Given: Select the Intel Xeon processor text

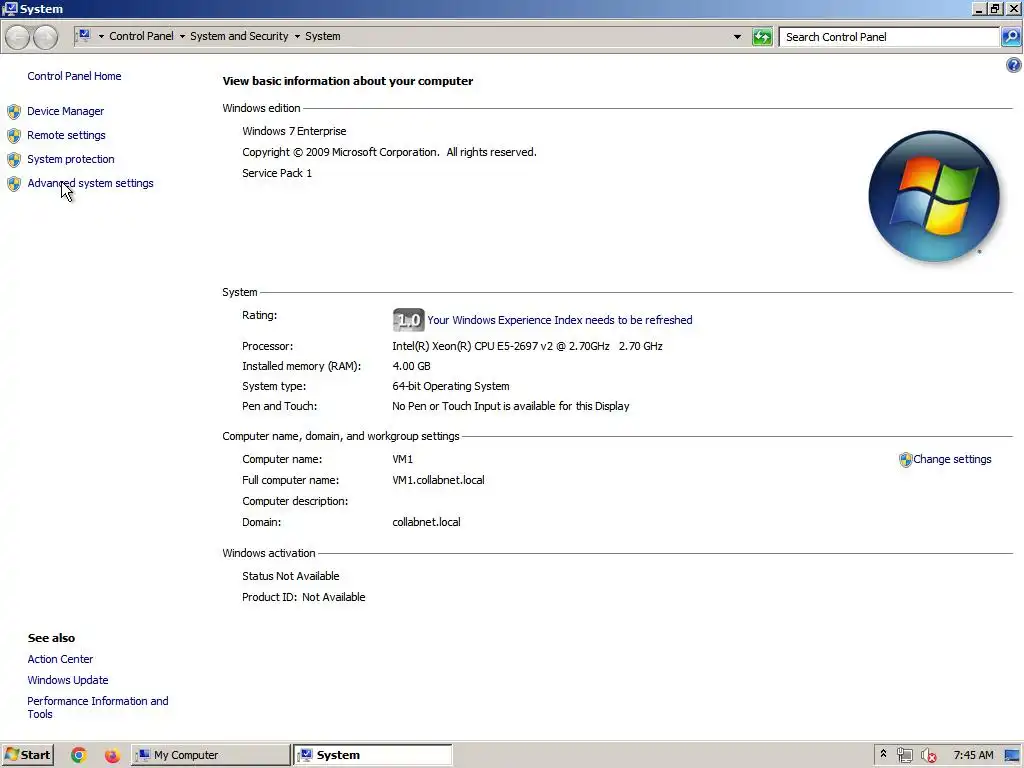Looking at the screenshot, I should click(x=527, y=346).
